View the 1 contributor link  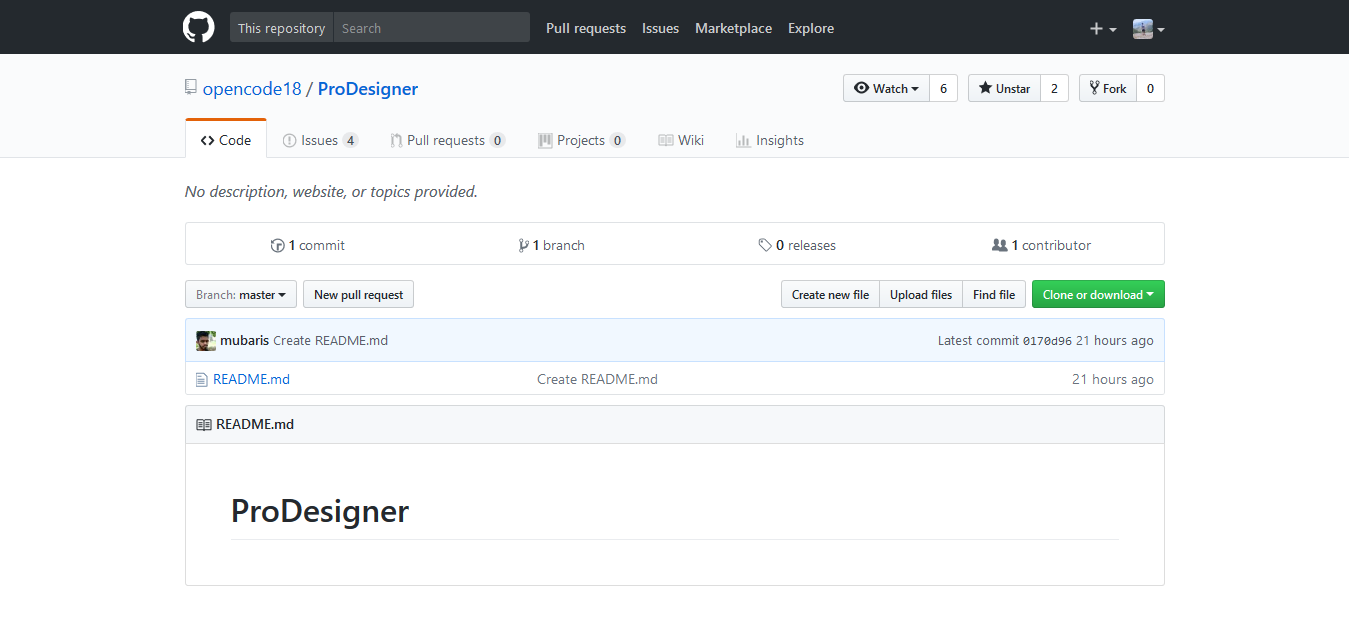tap(1041, 245)
